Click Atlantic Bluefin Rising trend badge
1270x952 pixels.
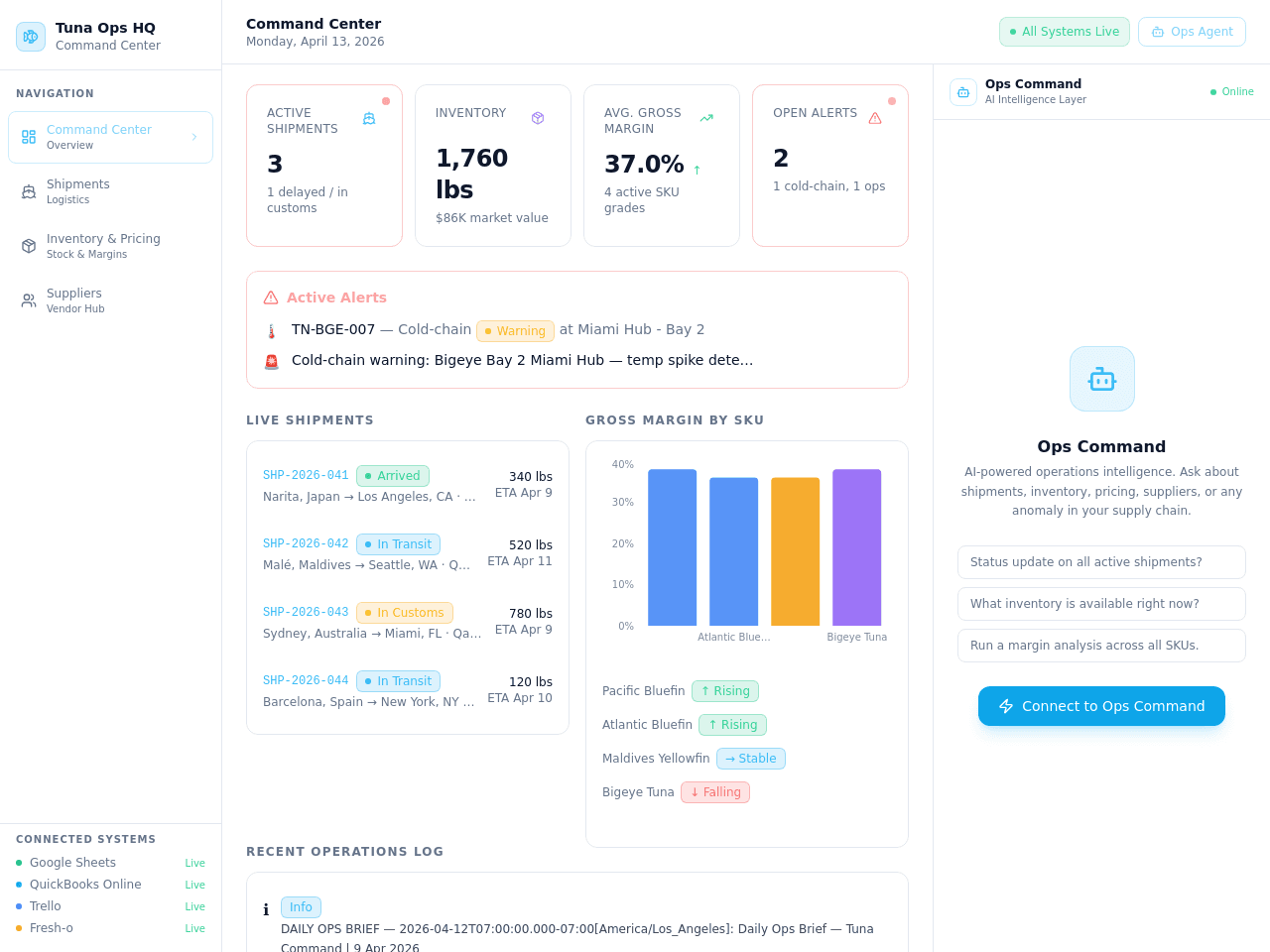coord(732,725)
